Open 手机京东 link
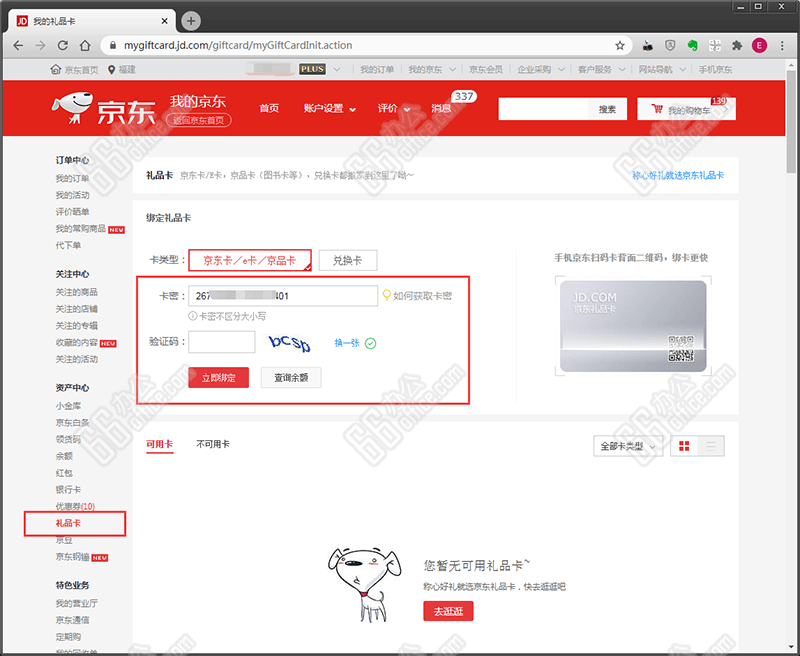Image resolution: width=800 pixels, height=656 pixels. (x=715, y=69)
